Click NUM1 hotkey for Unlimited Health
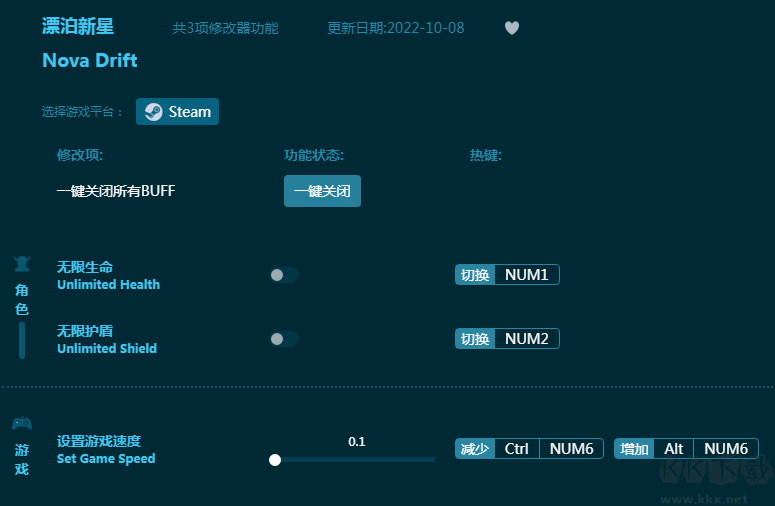The height and width of the screenshot is (506, 775). [x=526, y=275]
